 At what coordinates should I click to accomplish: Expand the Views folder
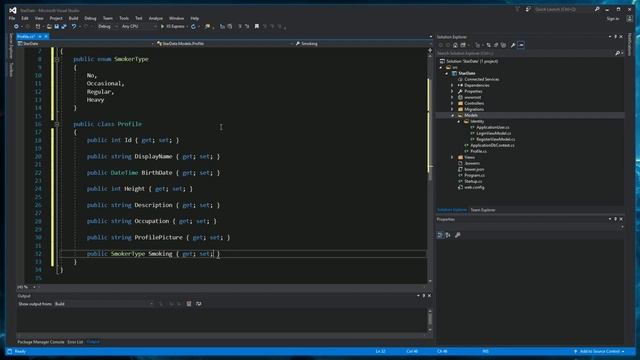[452, 157]
